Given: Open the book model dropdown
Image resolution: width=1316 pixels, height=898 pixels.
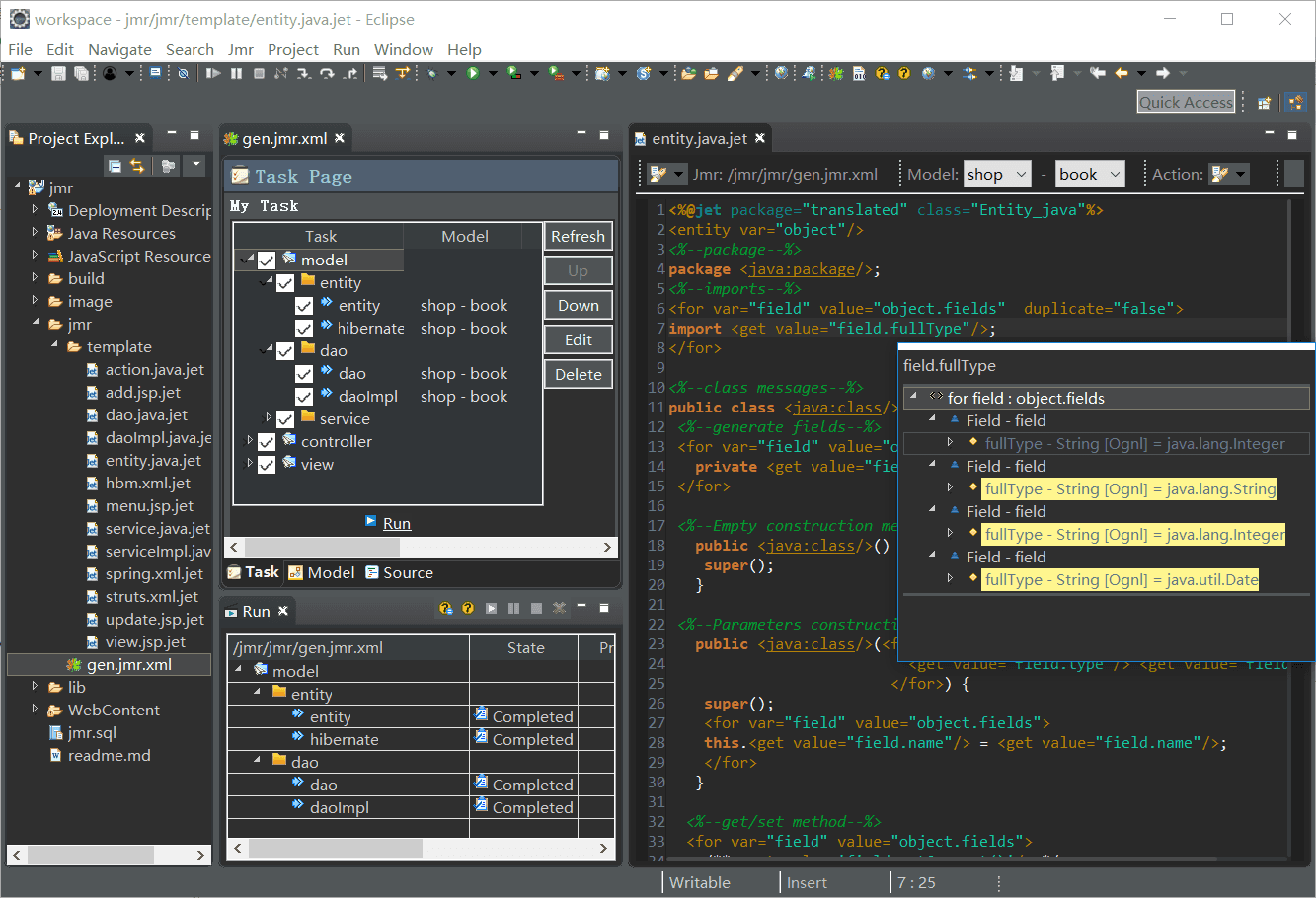Looking at the screenshot, I should tap(1090, 174).
